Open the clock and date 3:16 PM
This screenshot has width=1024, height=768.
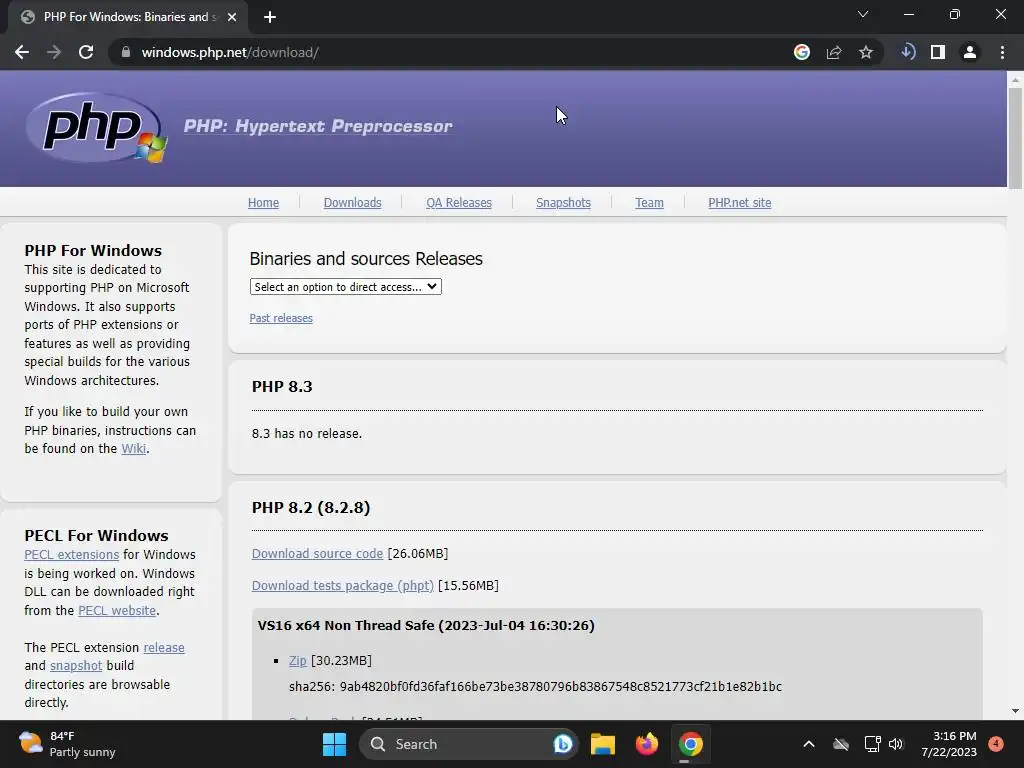coord(949,744)
